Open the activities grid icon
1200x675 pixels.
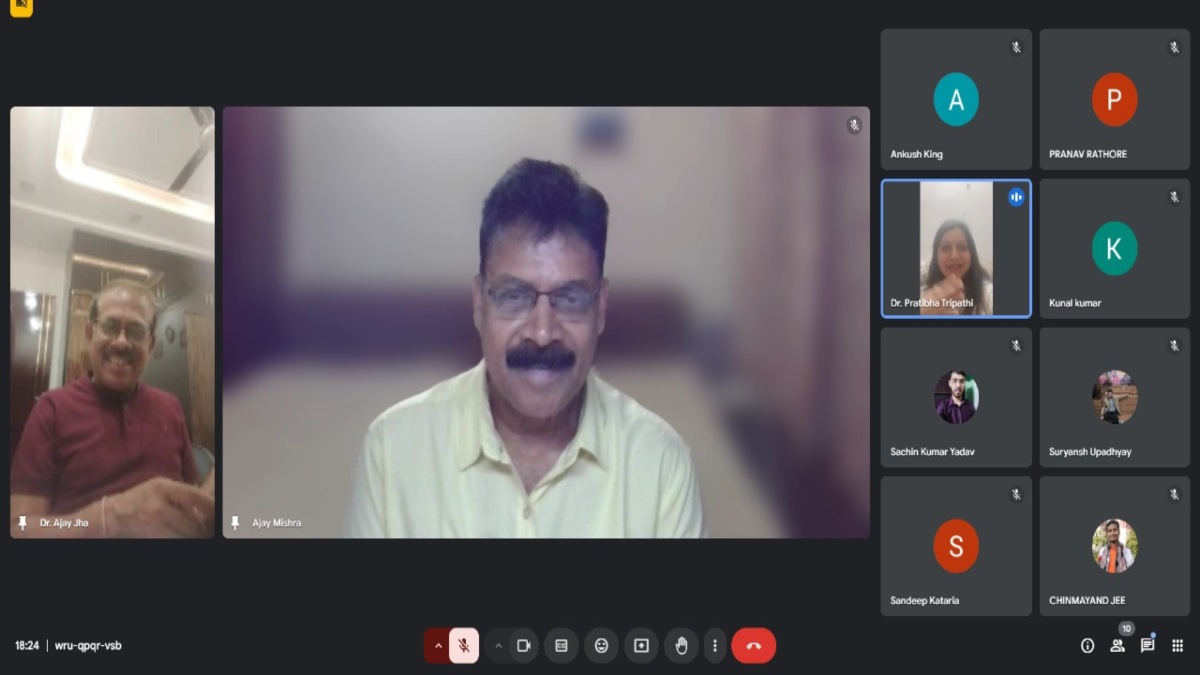click(1177, 646)
